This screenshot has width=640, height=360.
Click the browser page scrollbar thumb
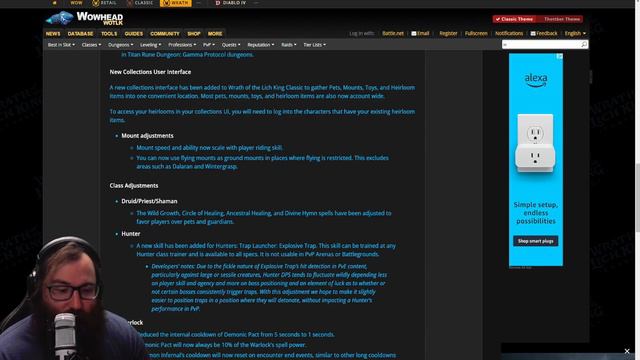coord(638,197)
